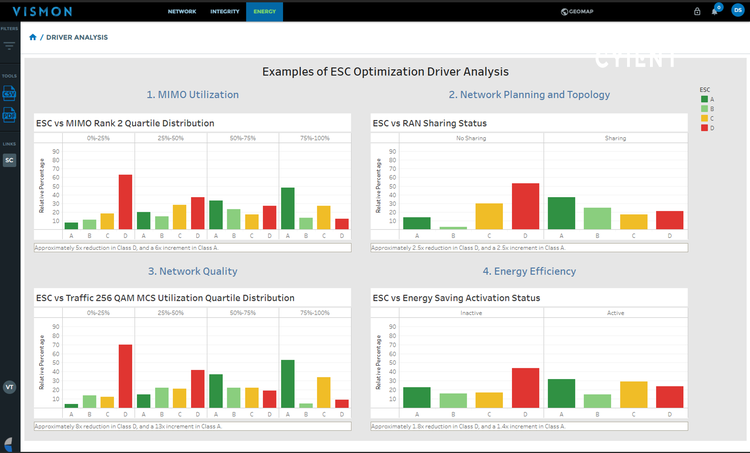Open the lock icon in the top bar

[x=697, y=11]
